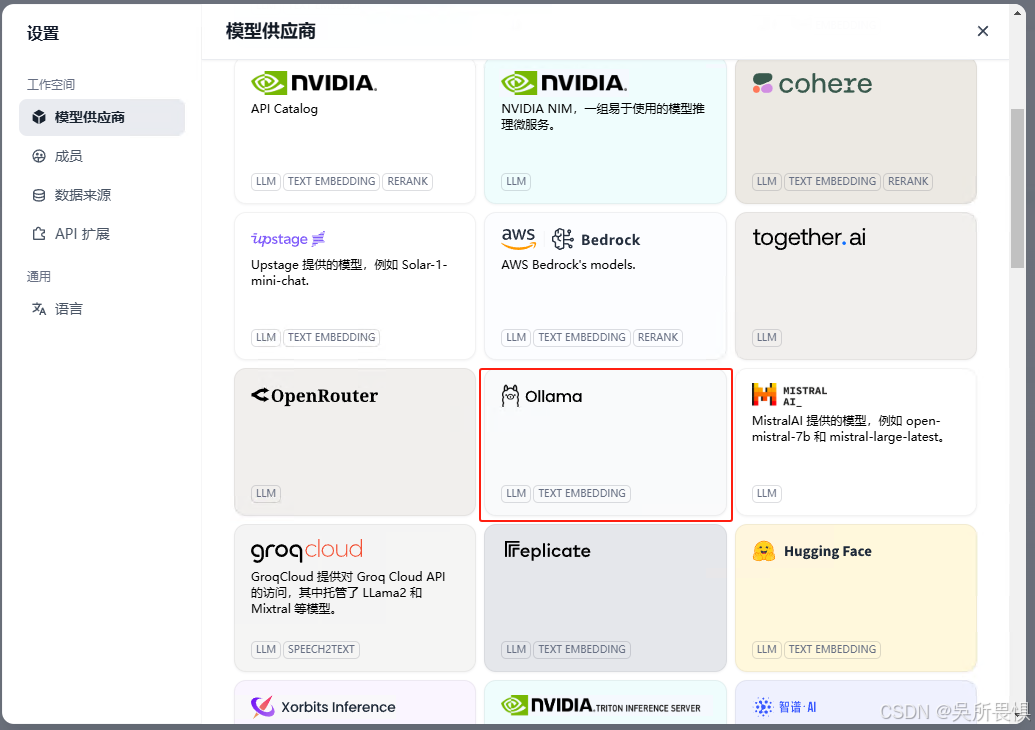This screenshot has height=730, width=1035.
Task: Click the language translate icon
Action: click(39, 309)
